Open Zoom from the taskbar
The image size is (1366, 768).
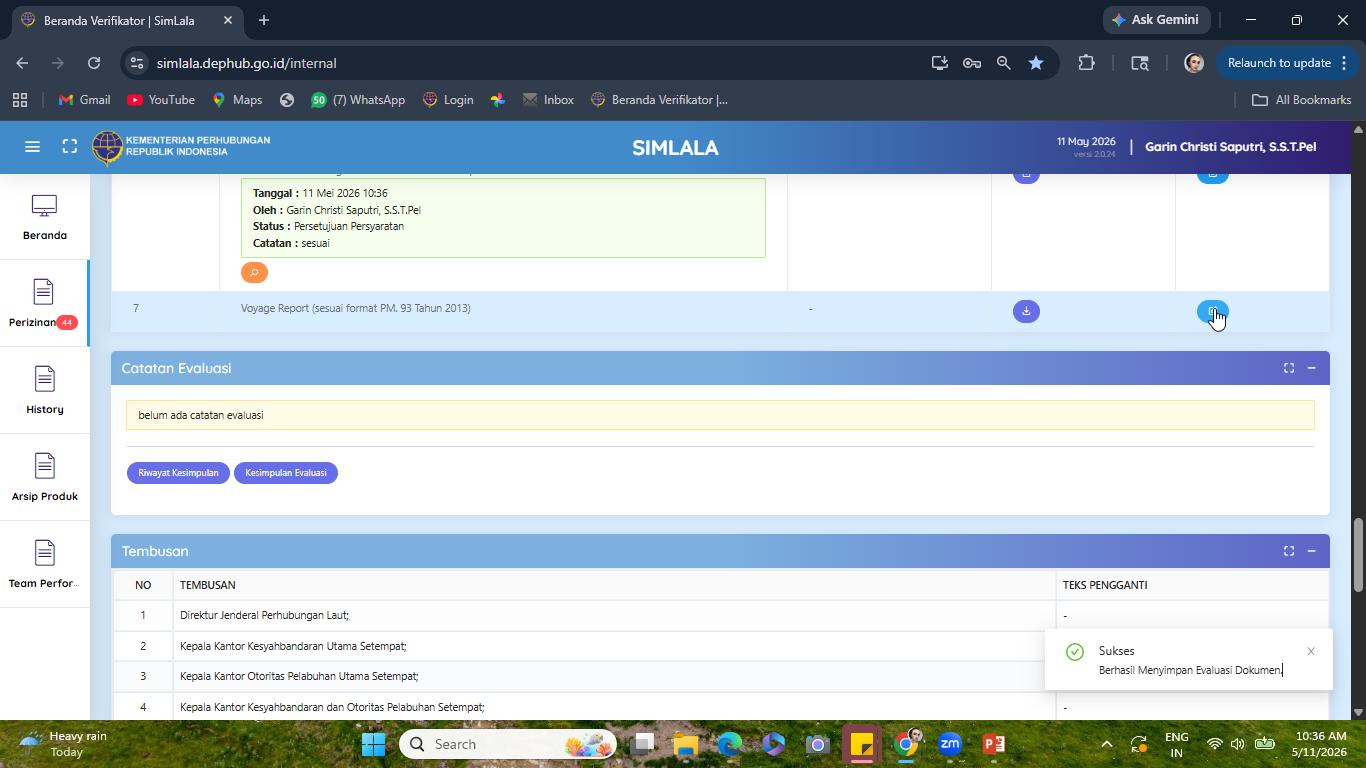pos(950,744)
